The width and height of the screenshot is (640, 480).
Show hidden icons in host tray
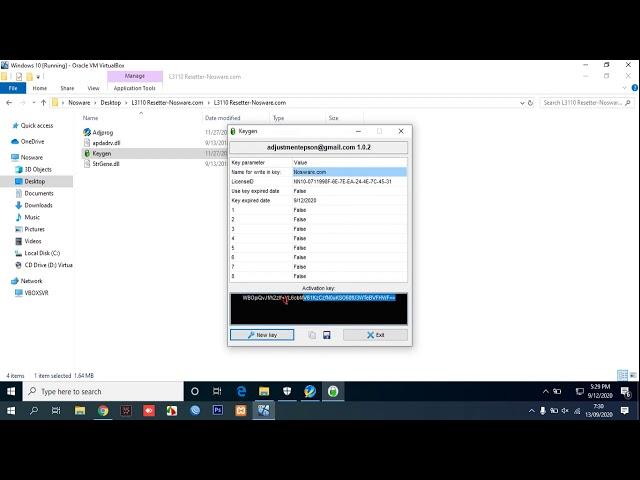point(531,411)
